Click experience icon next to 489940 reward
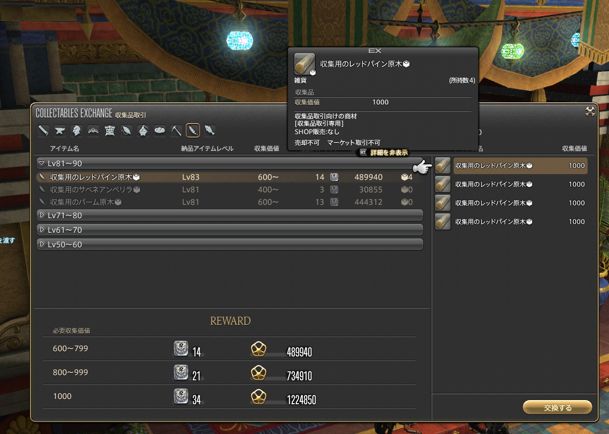This screenshot has height=434, width=609. coord(258,349)
